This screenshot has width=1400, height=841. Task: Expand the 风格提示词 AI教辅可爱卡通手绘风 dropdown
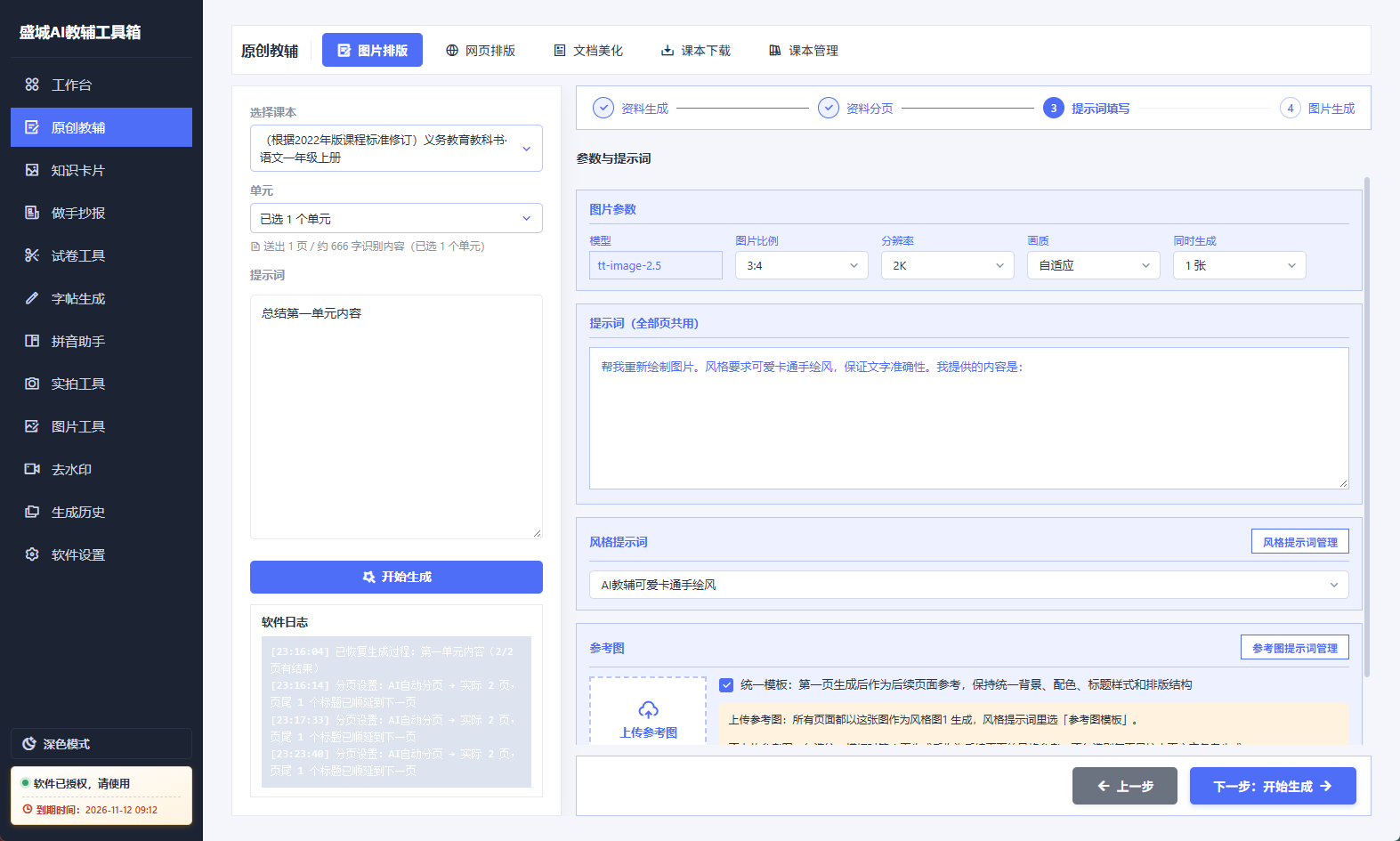tap(969, 585)
